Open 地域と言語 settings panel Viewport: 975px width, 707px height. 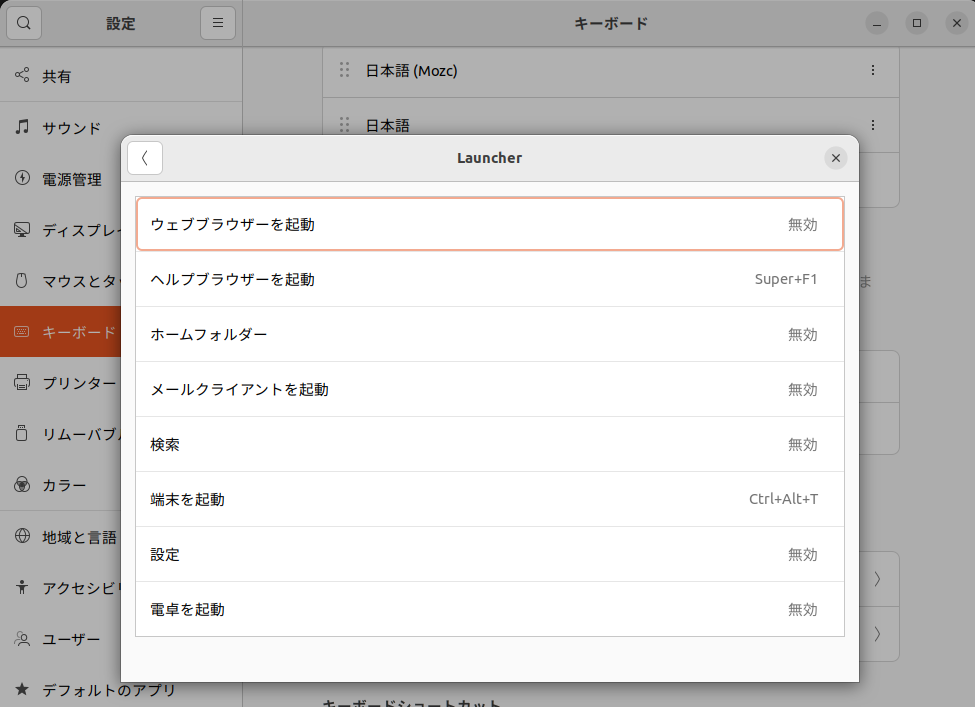[60, 536]
